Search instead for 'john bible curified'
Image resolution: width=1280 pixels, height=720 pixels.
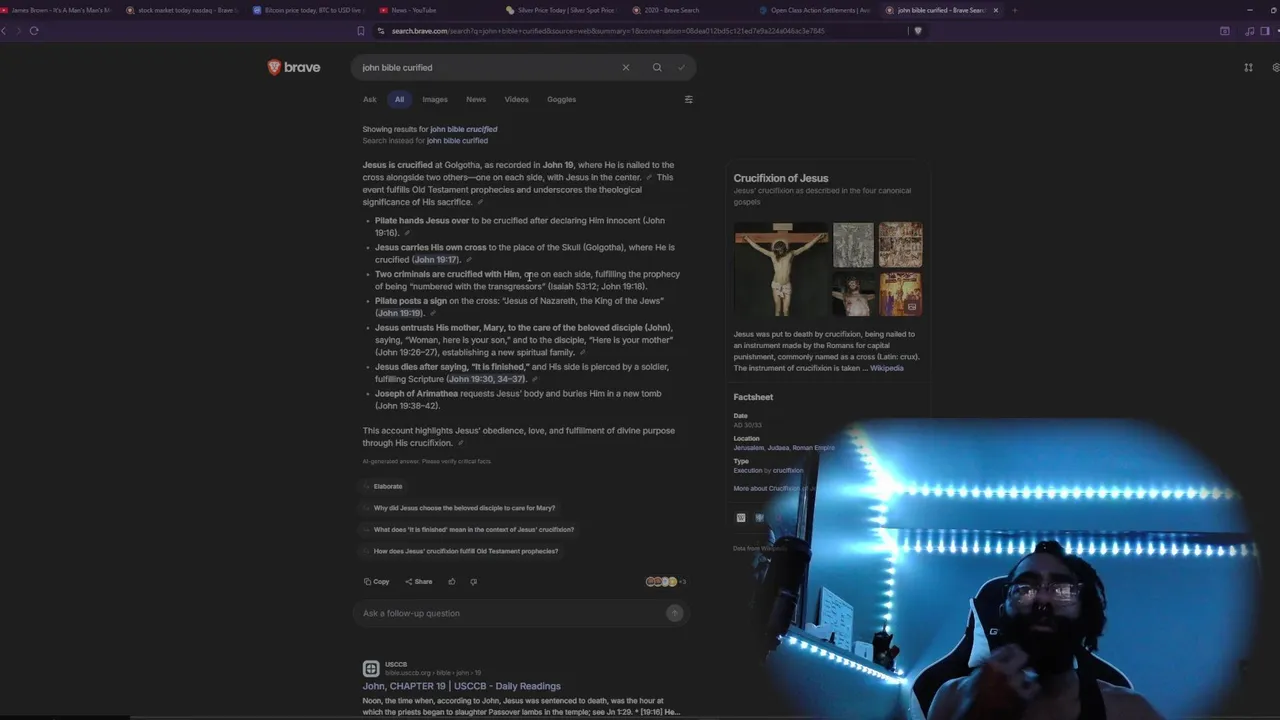tap(457, 141)
